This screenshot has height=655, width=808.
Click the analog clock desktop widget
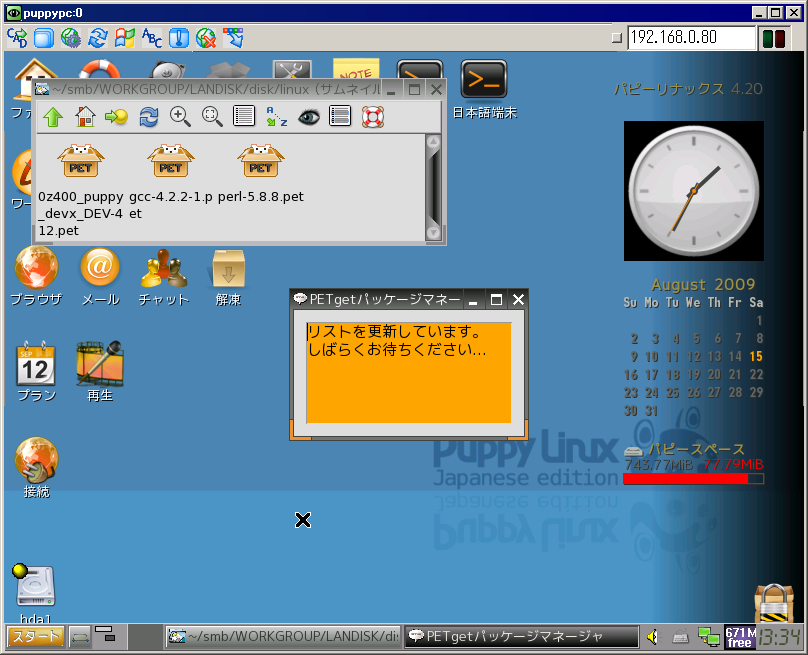694,191
